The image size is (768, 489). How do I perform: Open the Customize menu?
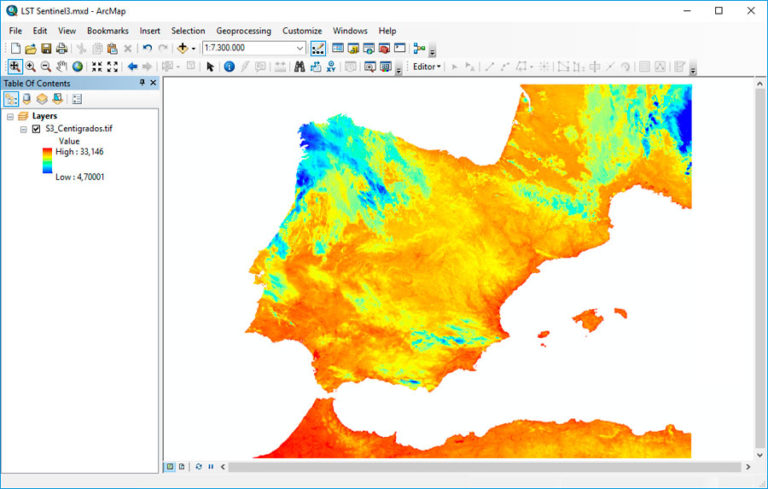tap(302, 31)
